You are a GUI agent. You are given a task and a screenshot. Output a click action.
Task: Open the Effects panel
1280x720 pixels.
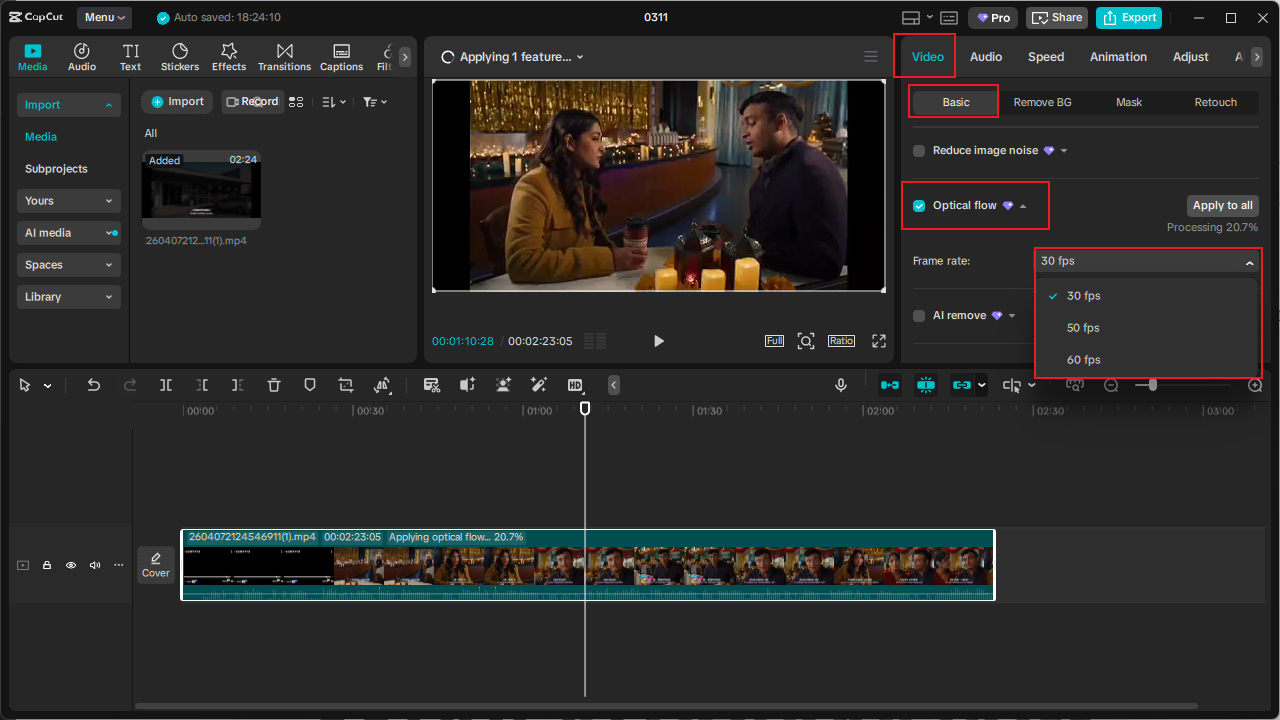click(229, 57)
